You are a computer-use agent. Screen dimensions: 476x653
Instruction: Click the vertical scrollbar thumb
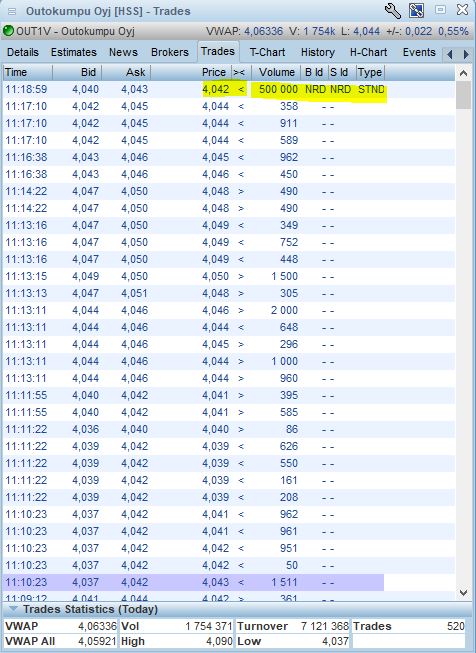point(463,95)
